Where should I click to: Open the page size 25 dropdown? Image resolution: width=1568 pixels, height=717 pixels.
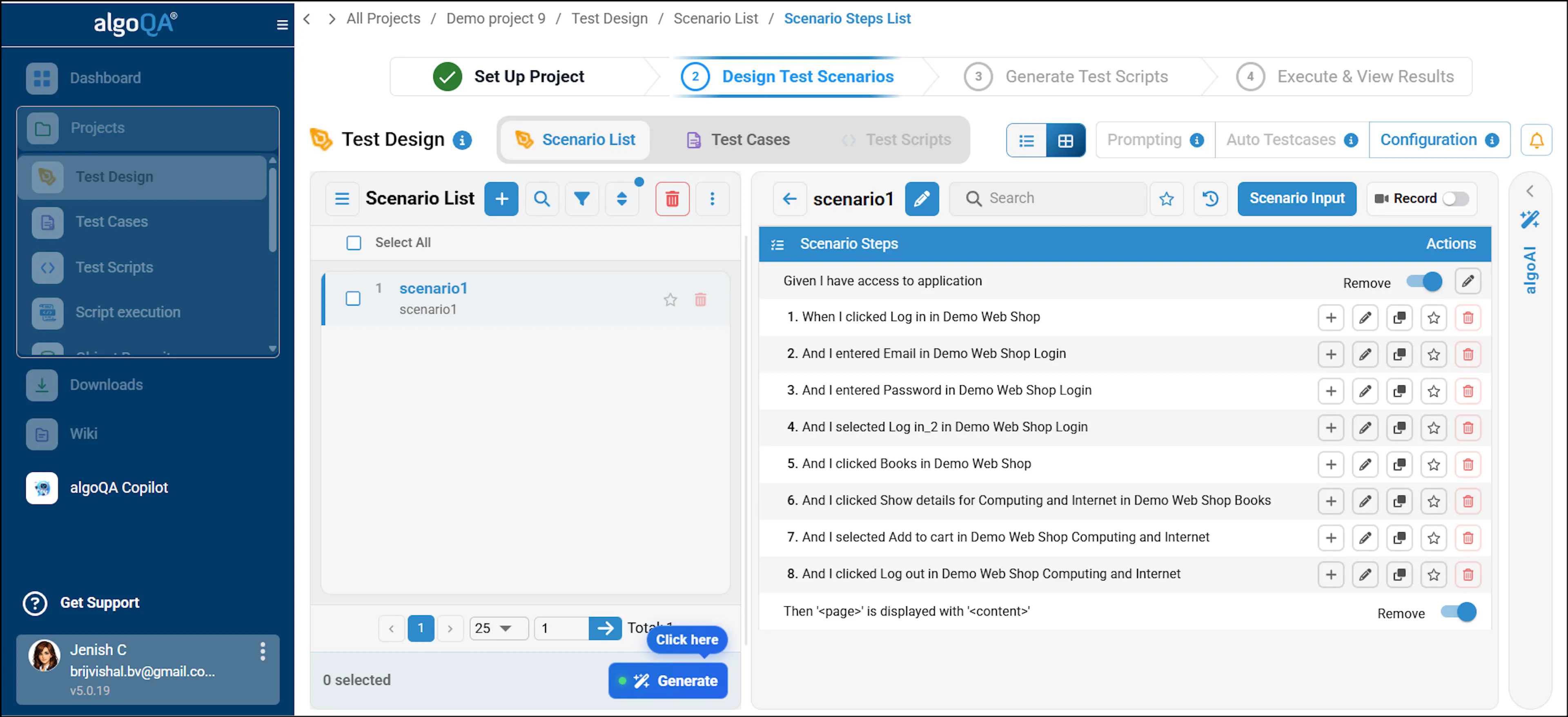(x=499, y=628)
